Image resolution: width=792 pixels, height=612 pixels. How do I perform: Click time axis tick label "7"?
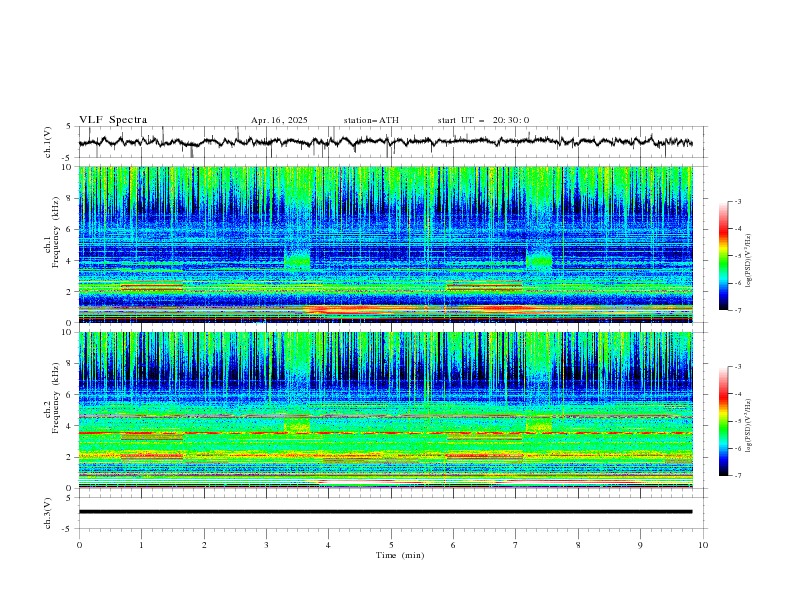pos(515,545)
